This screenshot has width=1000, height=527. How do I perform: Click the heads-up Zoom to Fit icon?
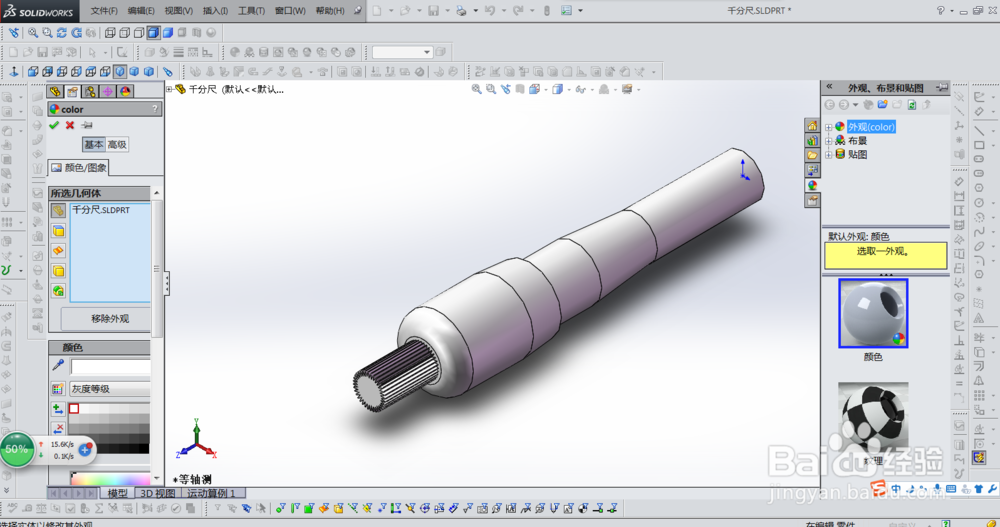pos(476,89)
